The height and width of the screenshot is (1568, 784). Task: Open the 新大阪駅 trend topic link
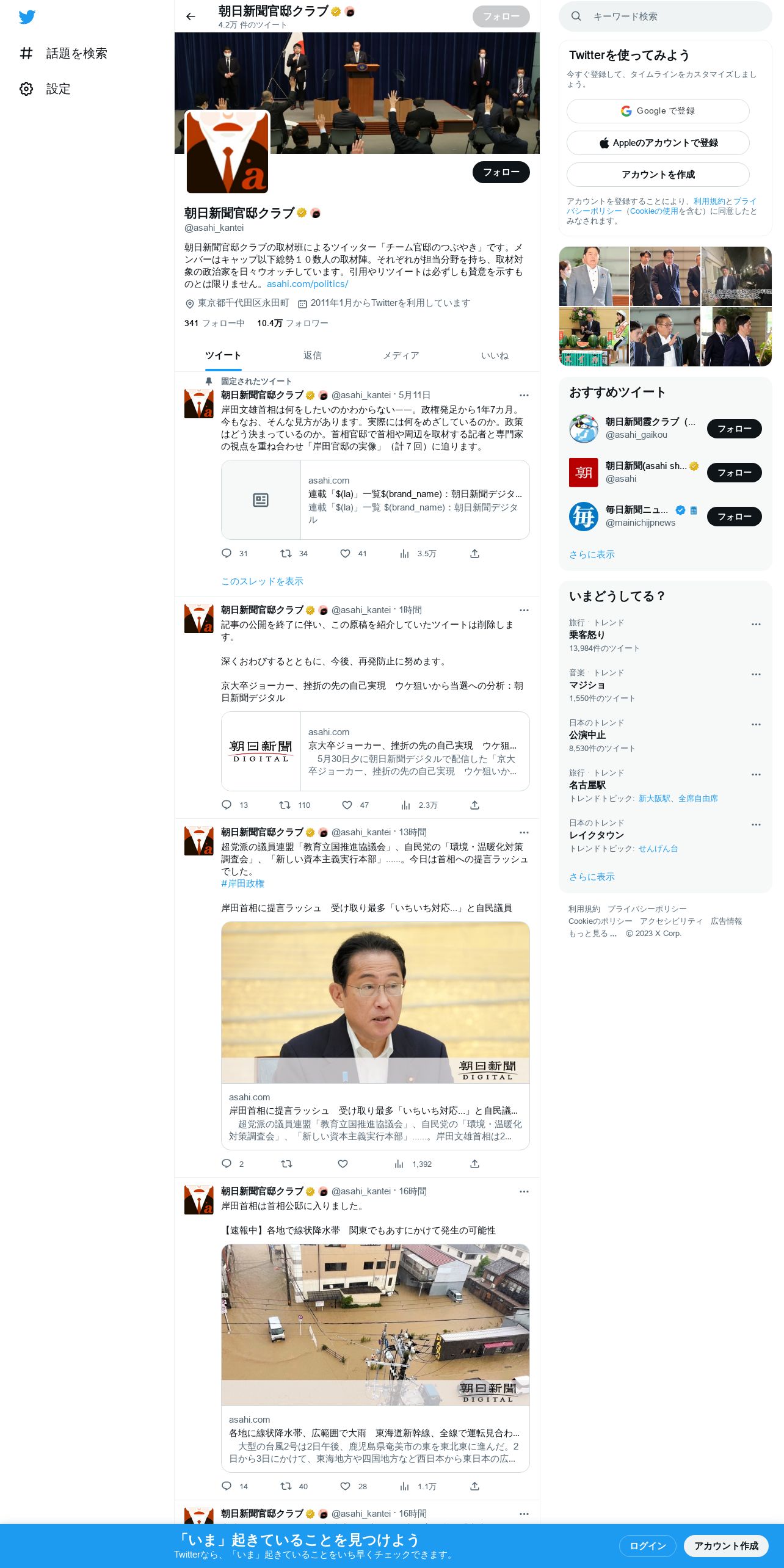point(655,799)
